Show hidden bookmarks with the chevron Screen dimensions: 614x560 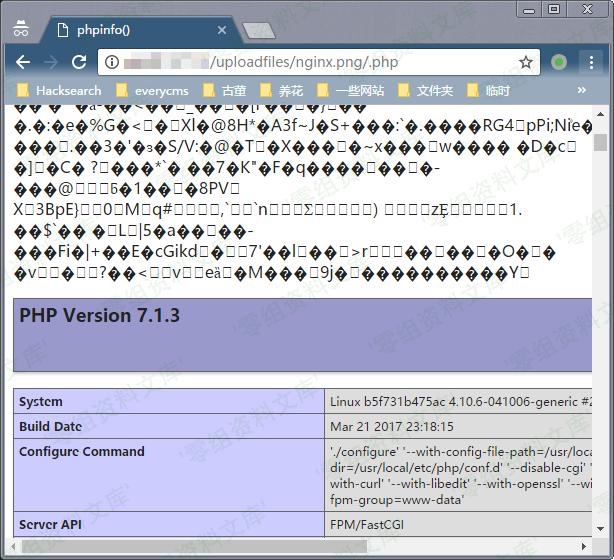tap(582, 90)
